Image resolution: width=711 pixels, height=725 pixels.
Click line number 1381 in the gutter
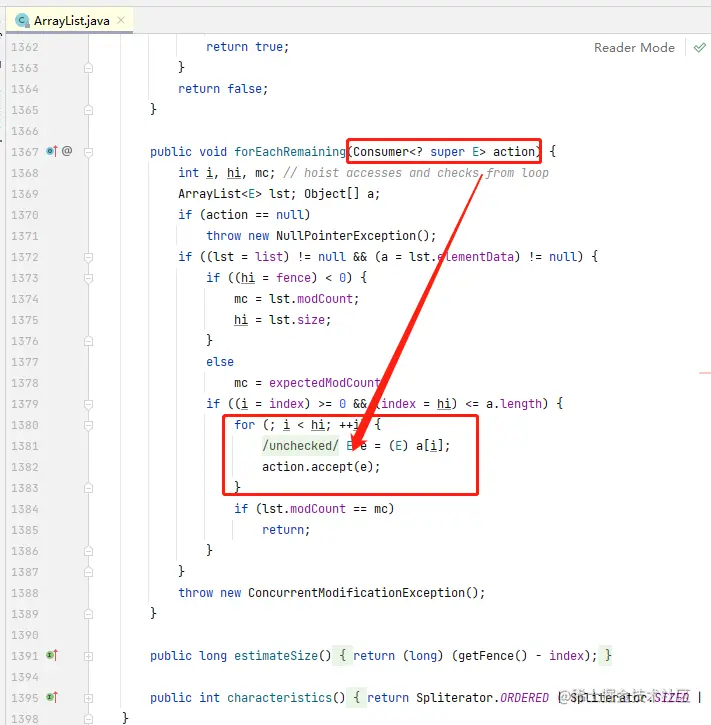tap(25, 446)
